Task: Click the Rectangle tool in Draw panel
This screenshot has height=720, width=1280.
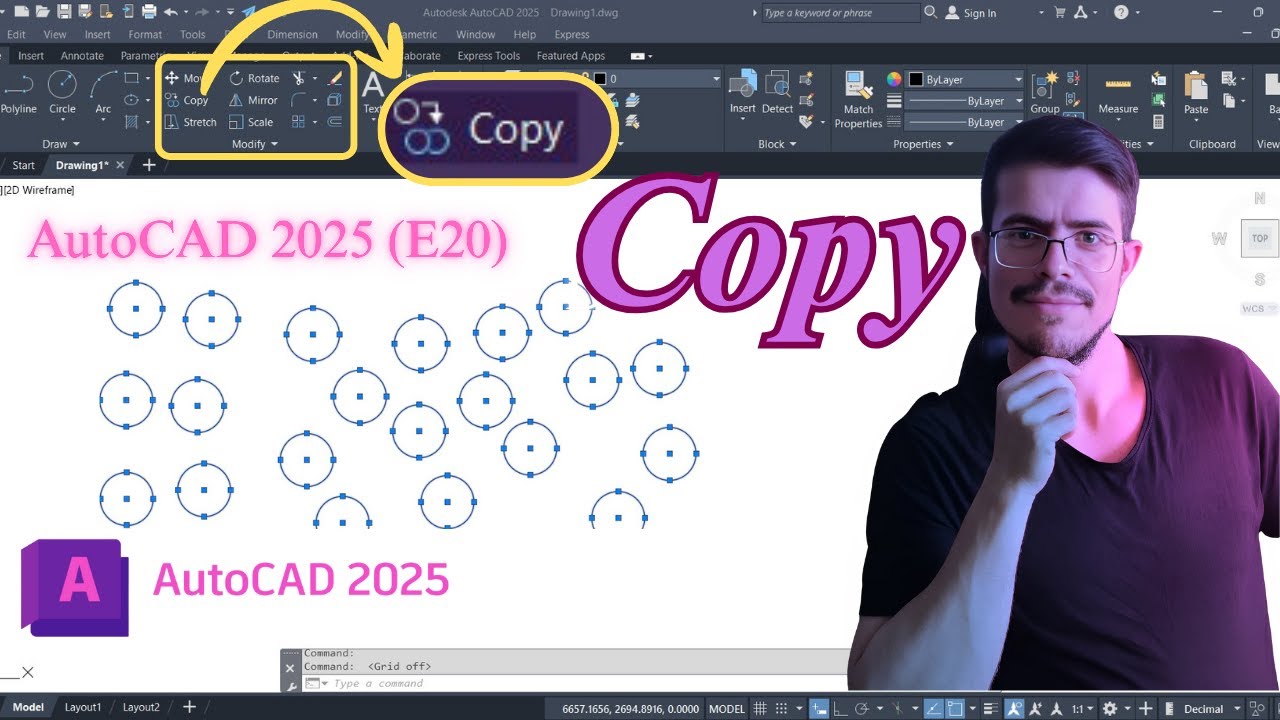Action: [131, 78]
